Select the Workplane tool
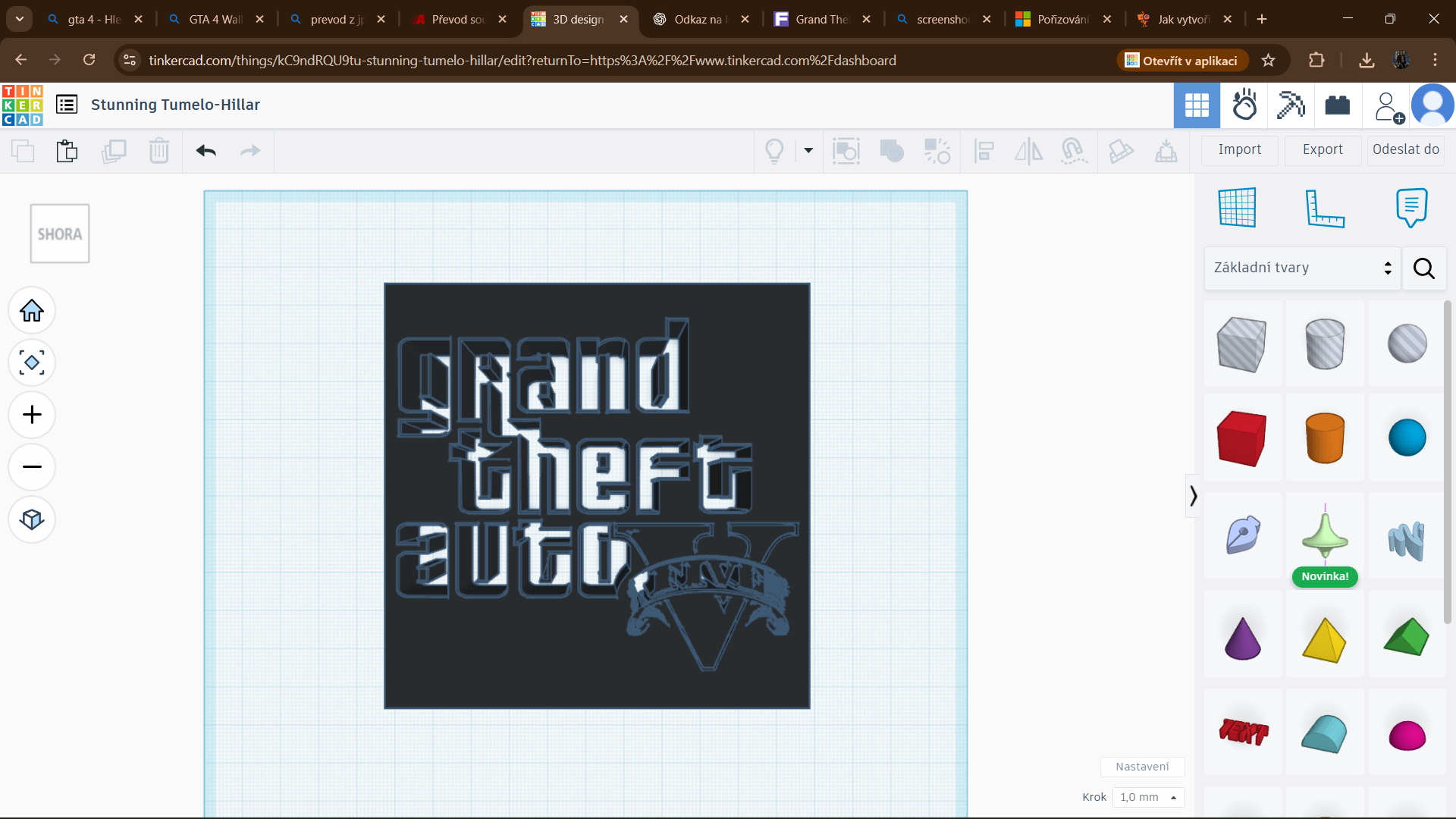 [1237, 207]
